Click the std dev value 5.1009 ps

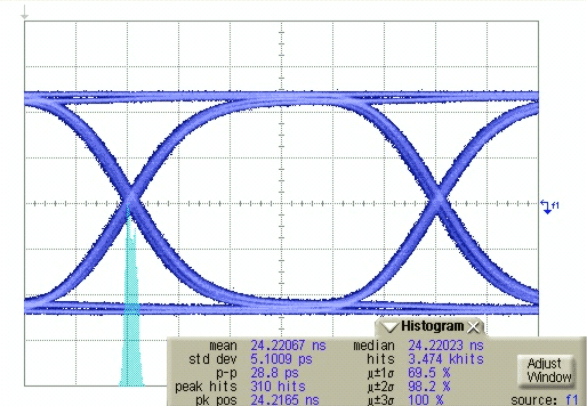pos(281,359)
